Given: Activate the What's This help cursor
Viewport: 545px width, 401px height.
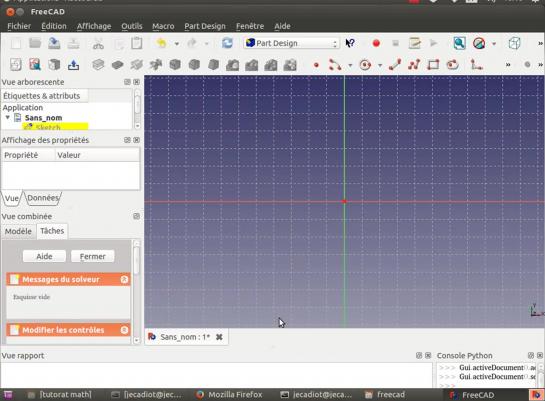Looking at the screenshot, I should (x=350, y=43).
